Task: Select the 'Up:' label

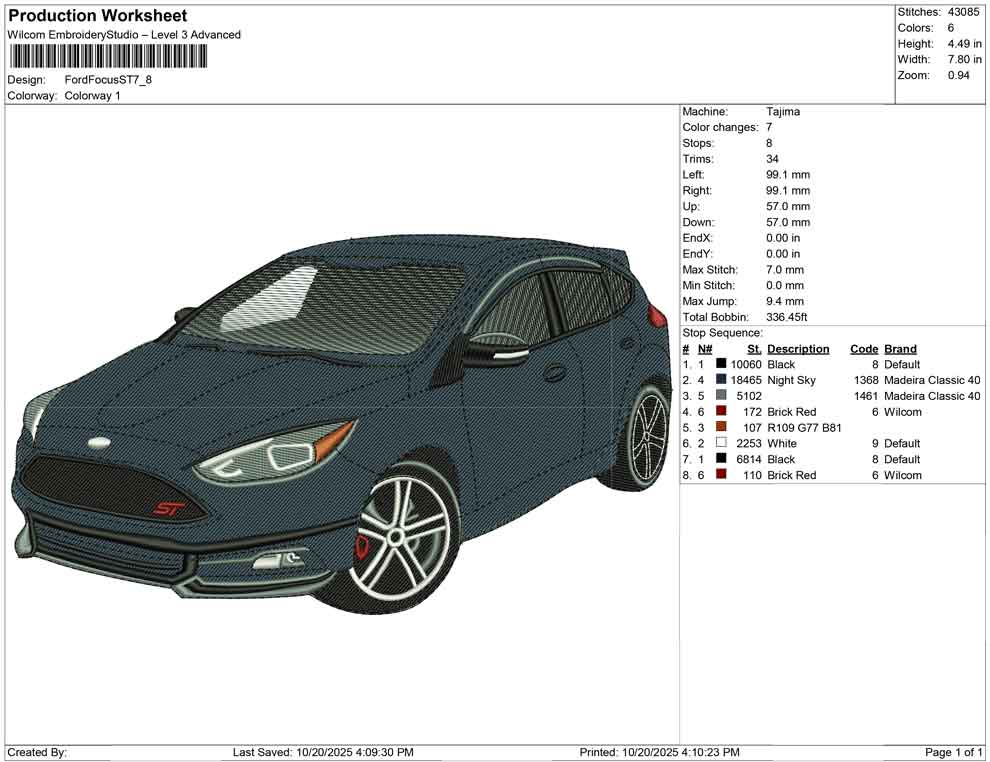Action: [691, 206]
